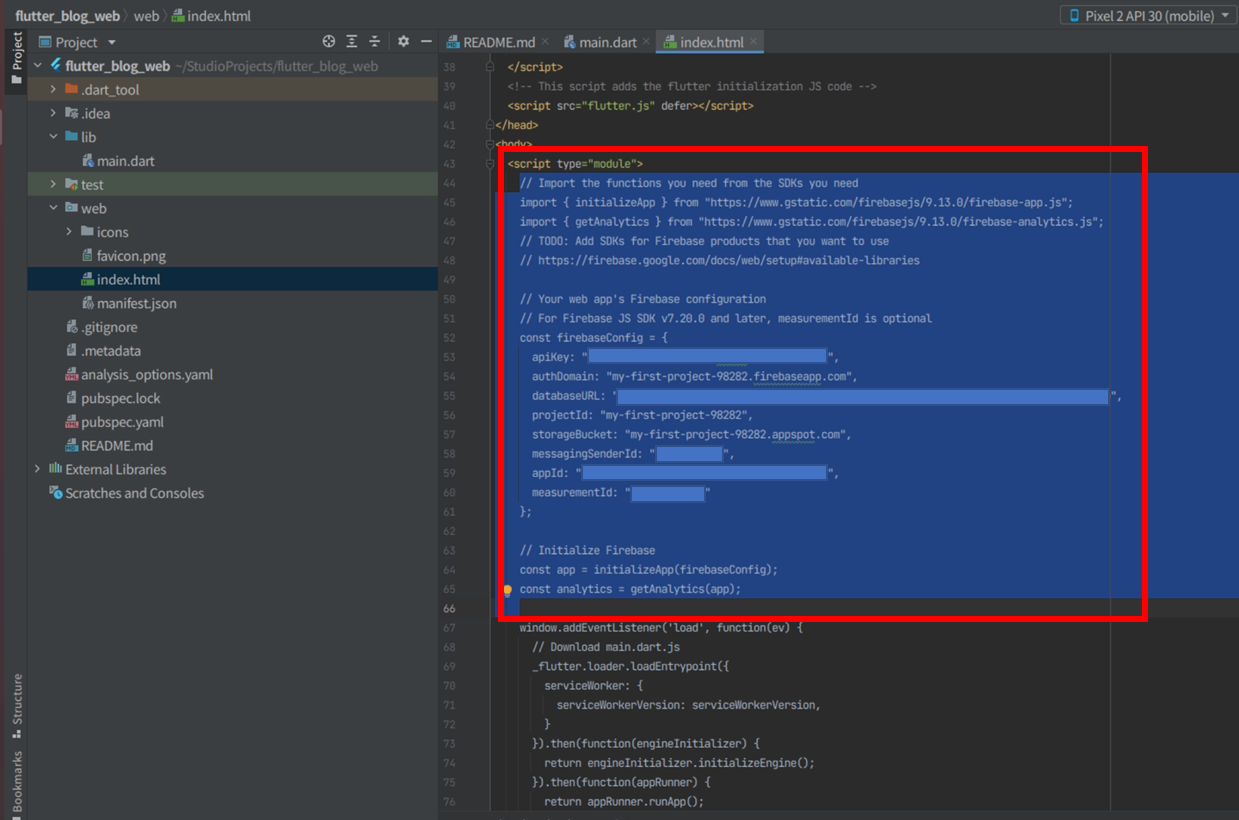The image size is (1239, 820).
Task: Select index.html in the project tree
Action: 128,280
